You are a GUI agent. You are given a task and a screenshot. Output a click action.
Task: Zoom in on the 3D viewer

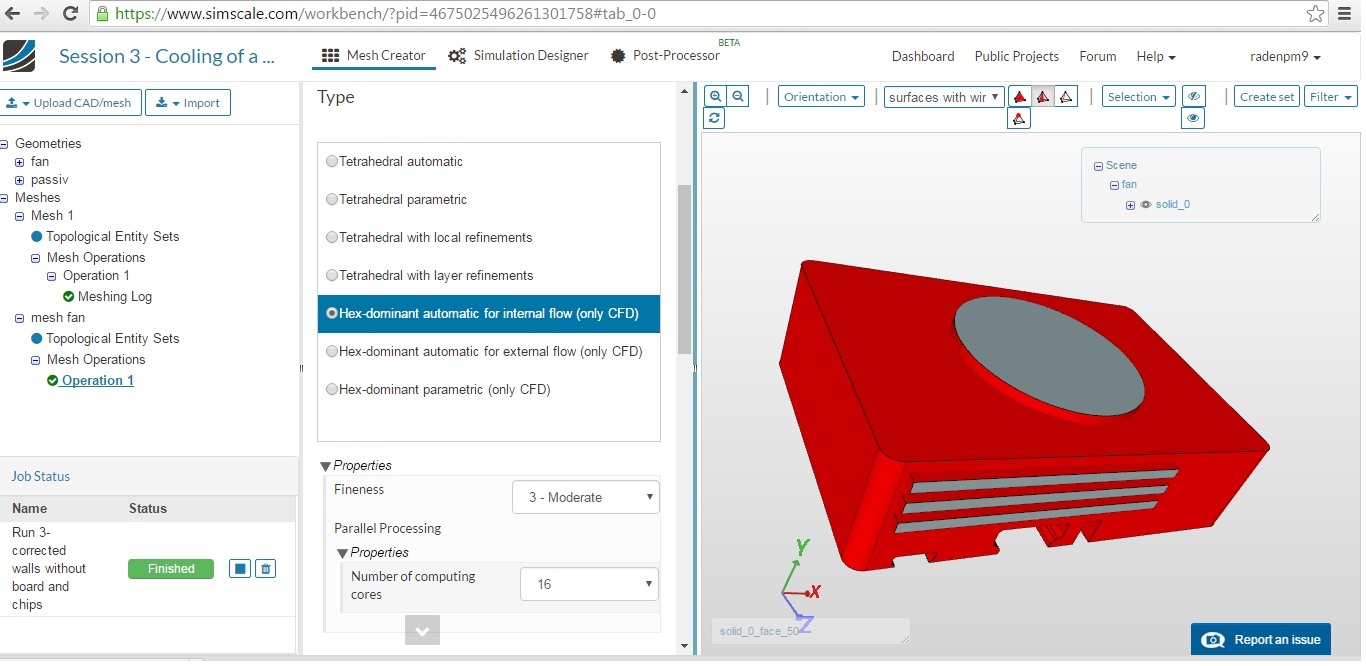715,96
